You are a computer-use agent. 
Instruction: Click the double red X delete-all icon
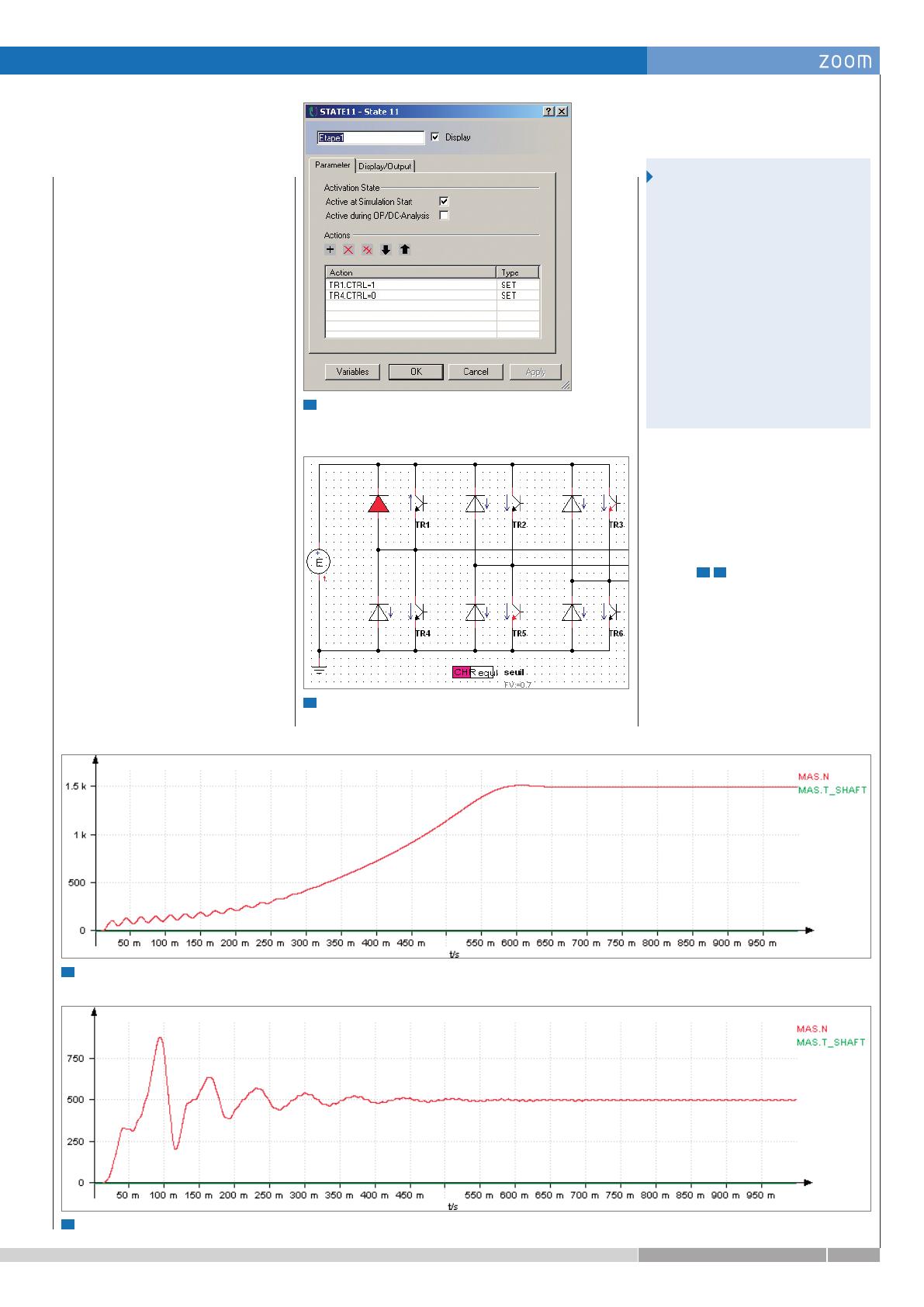[367, 250]
